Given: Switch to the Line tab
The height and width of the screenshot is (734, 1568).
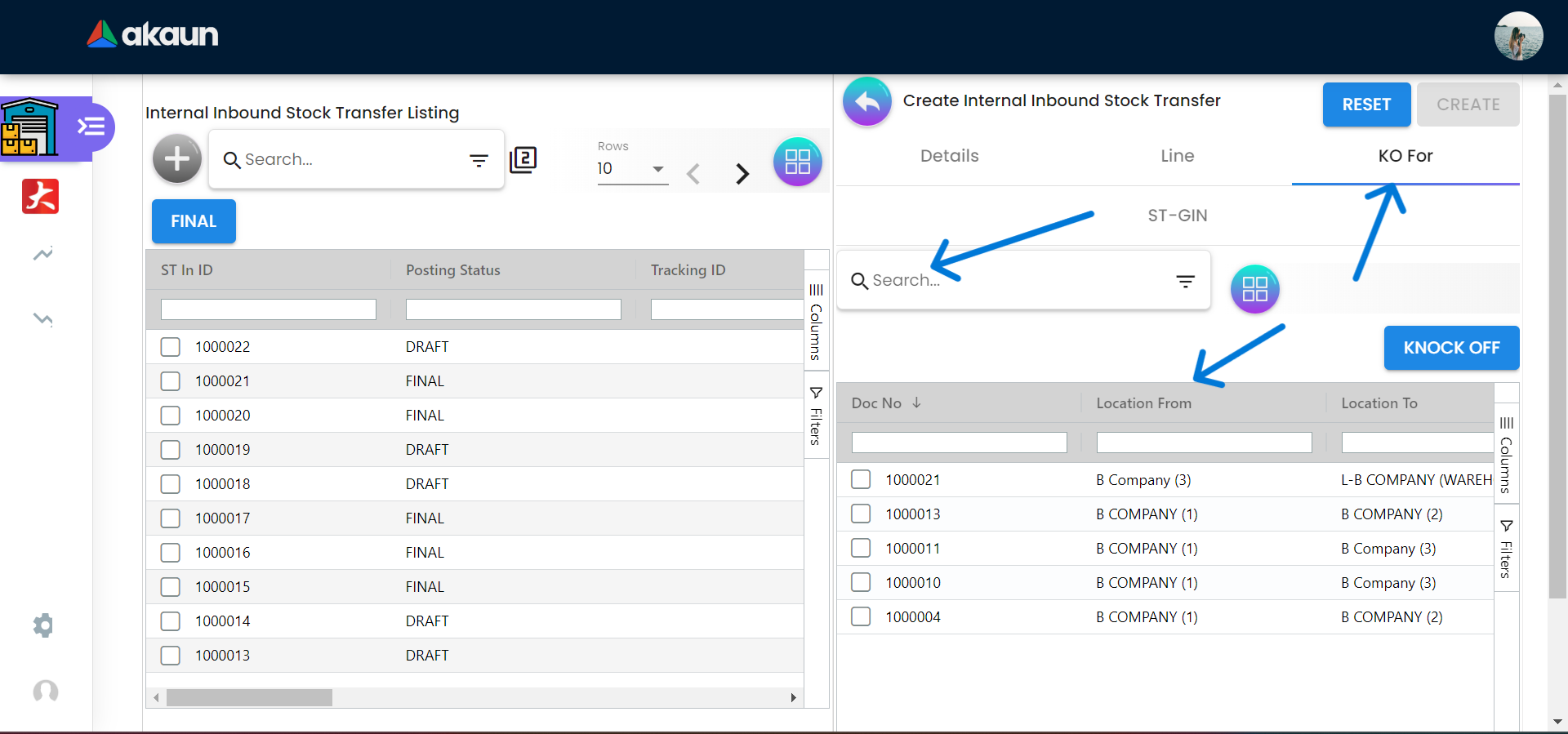Looking at the screenshot, I should (1177, 156).
